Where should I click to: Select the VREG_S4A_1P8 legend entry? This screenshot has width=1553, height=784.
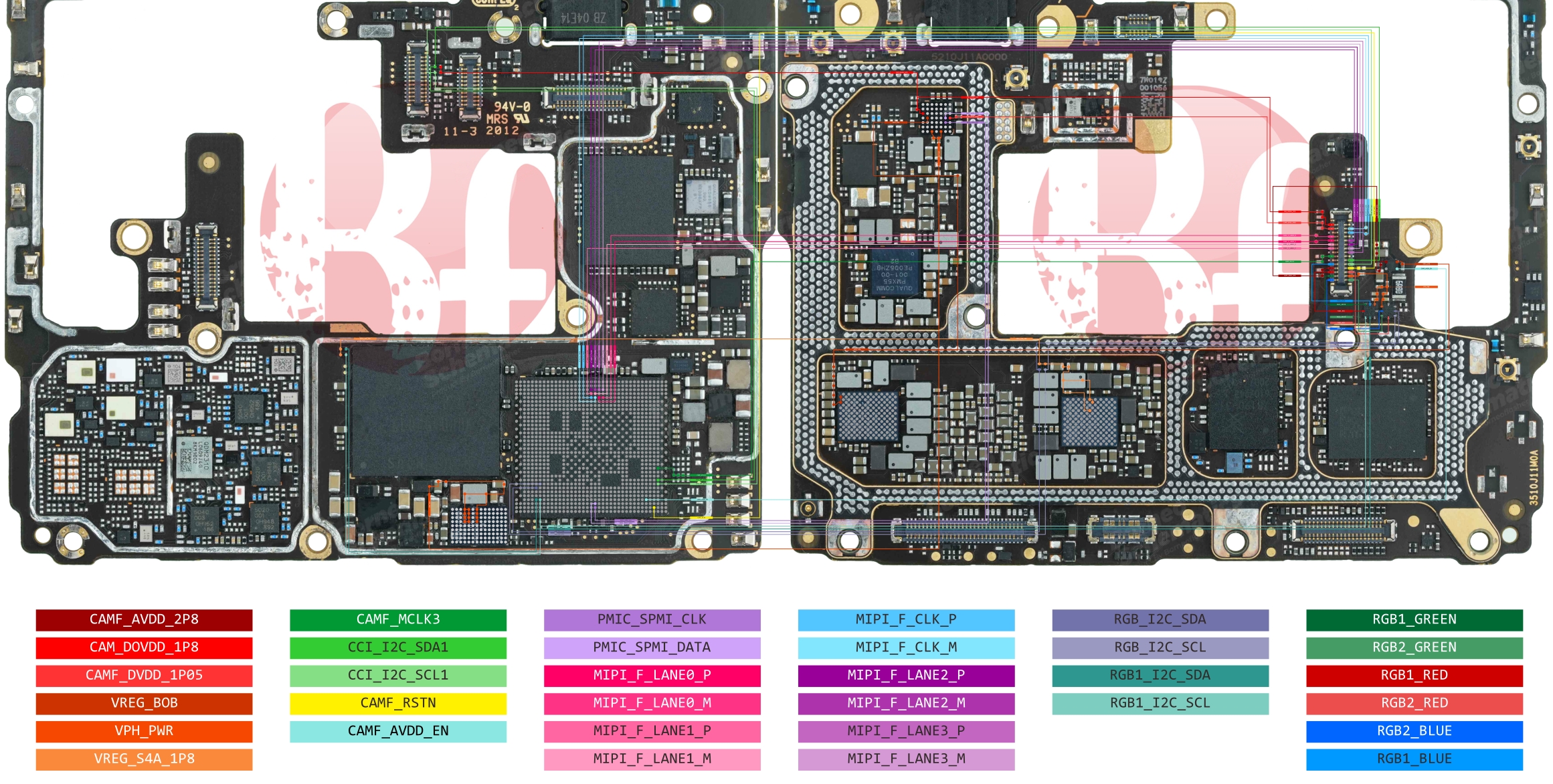coord(144,759)
